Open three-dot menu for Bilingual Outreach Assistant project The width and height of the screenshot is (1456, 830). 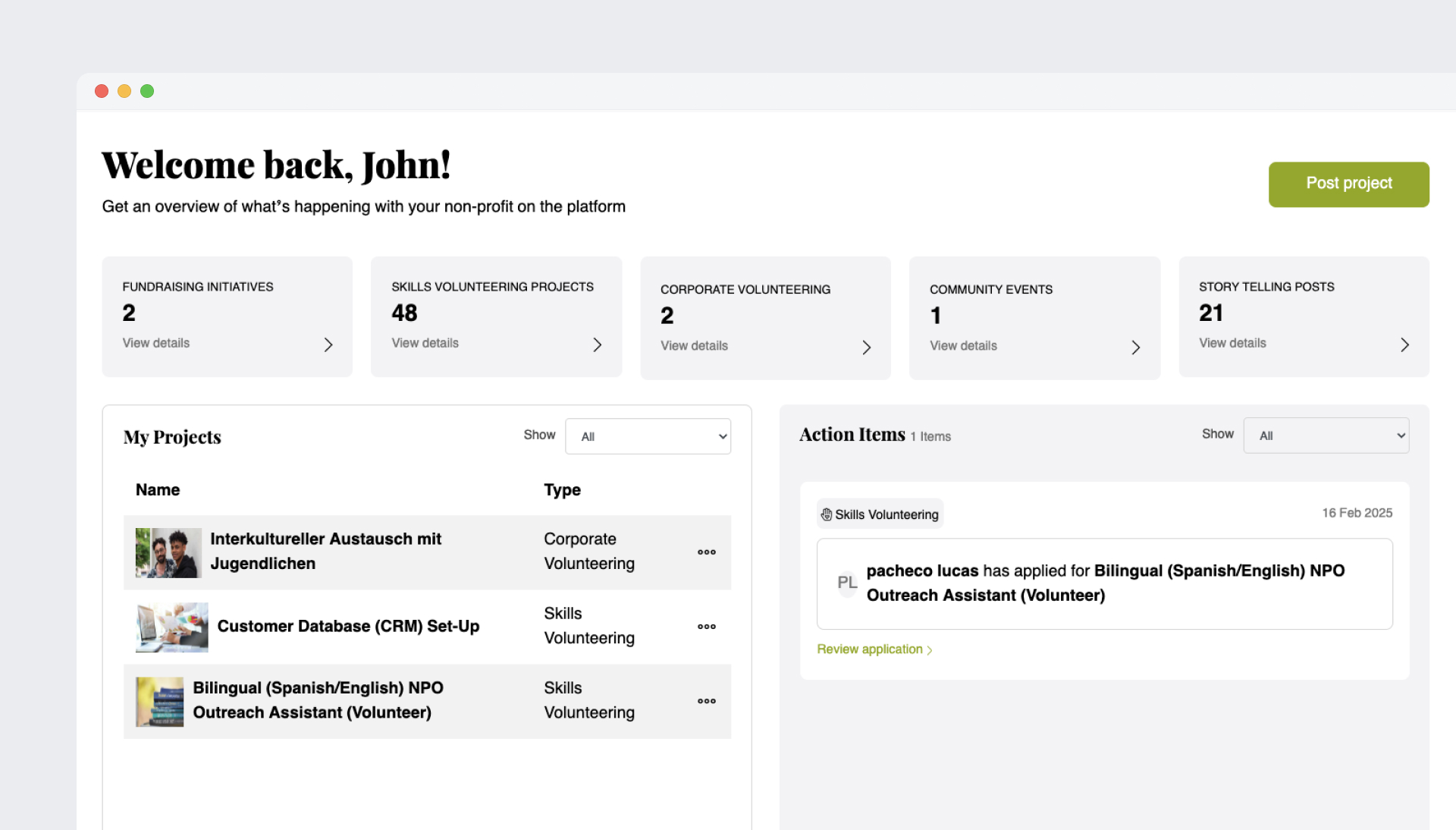pos(706,701)
